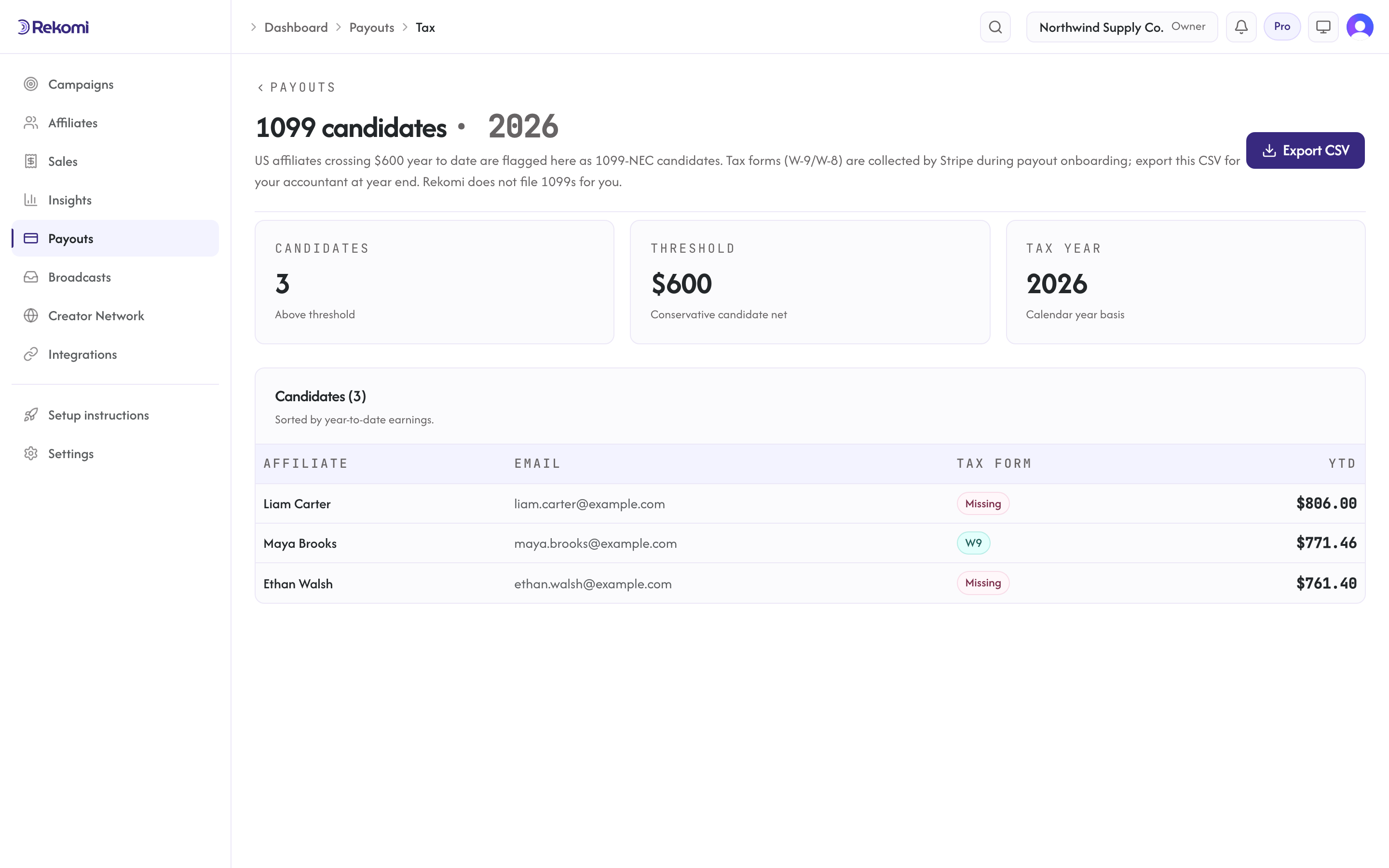Click Missing badge for Liam Carter
Viewport: 1389px width, 868px height.
coord(982,503)
